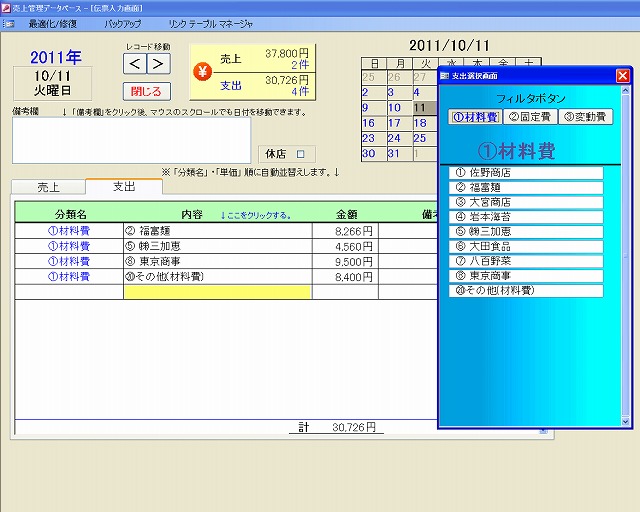Click ② 福富麺 in the table row

click(218, 231)
